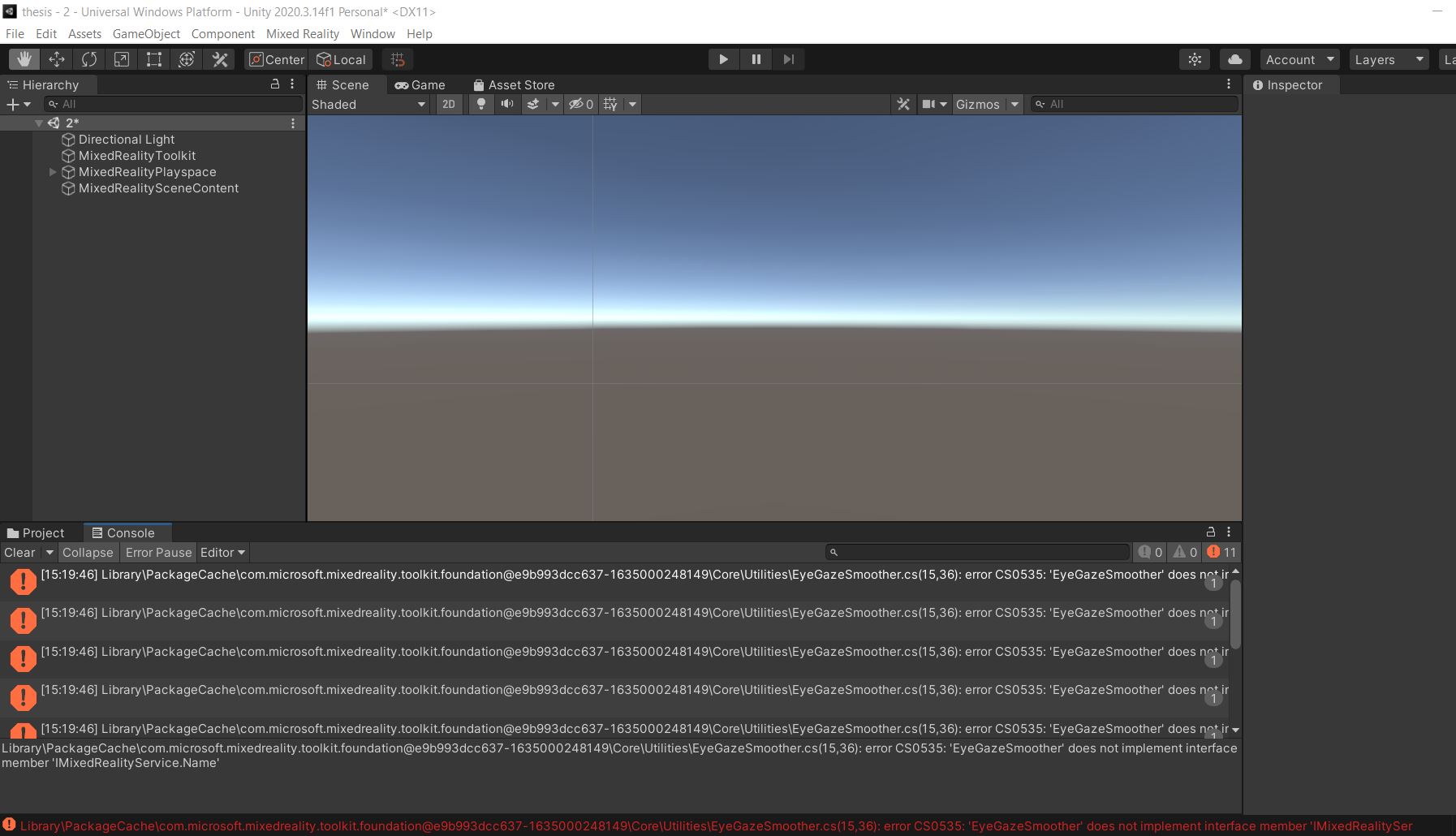Screen dimensions: 1456x836
Task: Select the Rotate tool
Action: click(89, 59)
